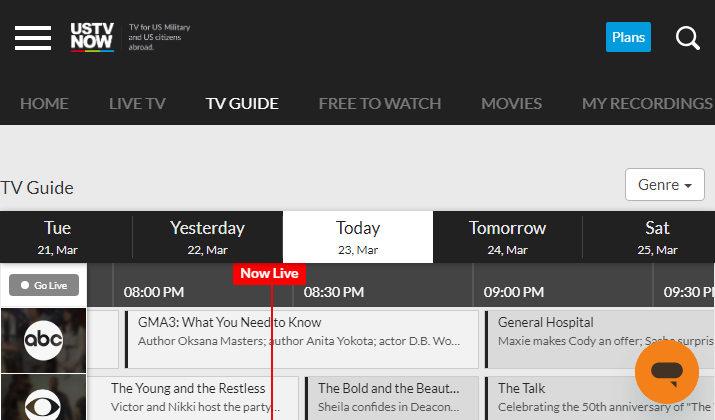Click the USTV NOW logo

pos(92,37)
